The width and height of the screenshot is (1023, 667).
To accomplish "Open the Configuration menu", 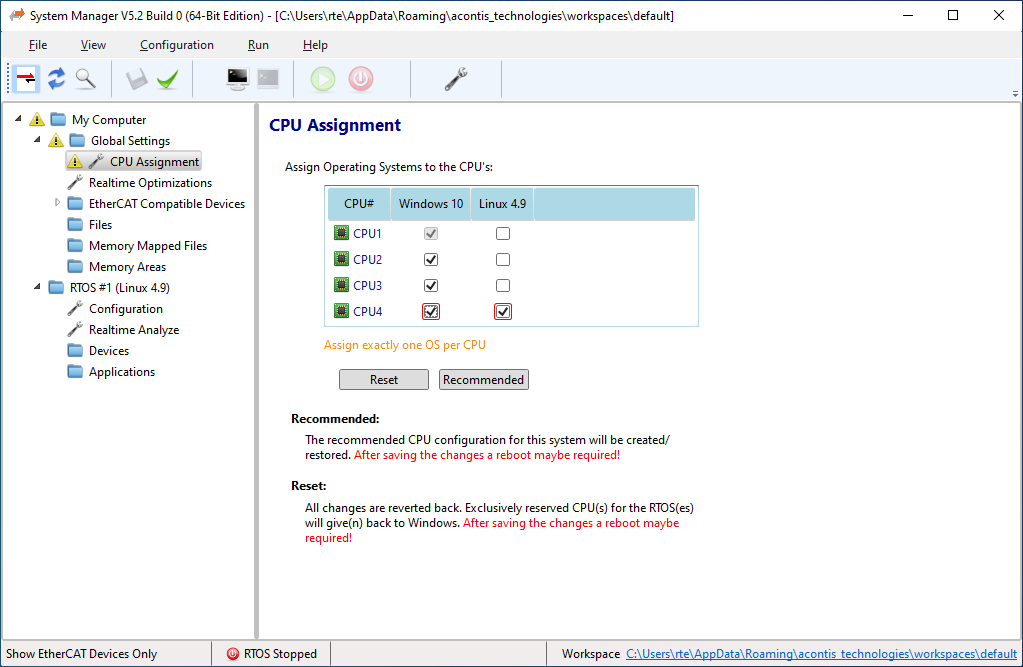I will click(x=176, y=44).
